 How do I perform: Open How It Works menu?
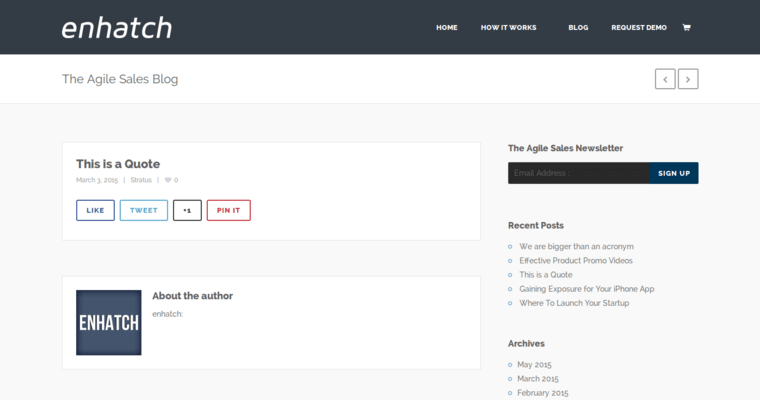click(508, 27)
